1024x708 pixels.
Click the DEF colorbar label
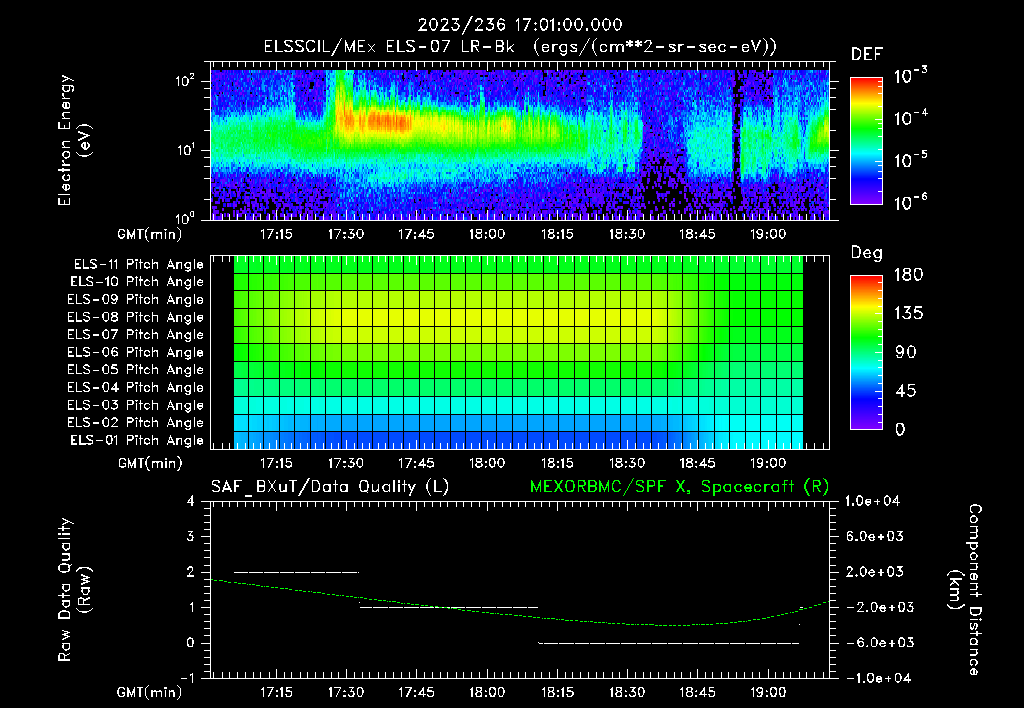coord(867,54)
